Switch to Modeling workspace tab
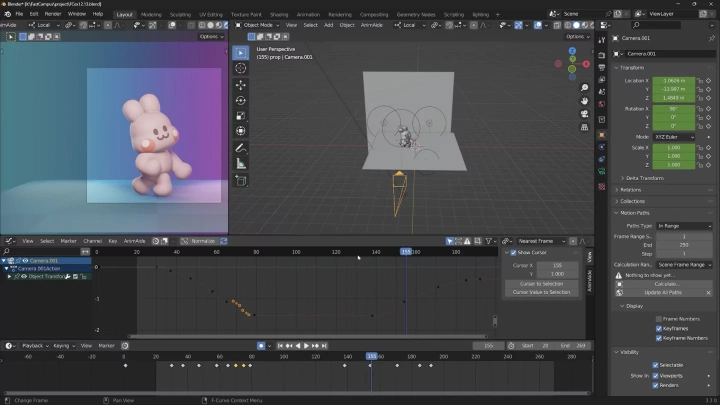The height and width of the screenshot is (405, 720). (x=151, y=15)
